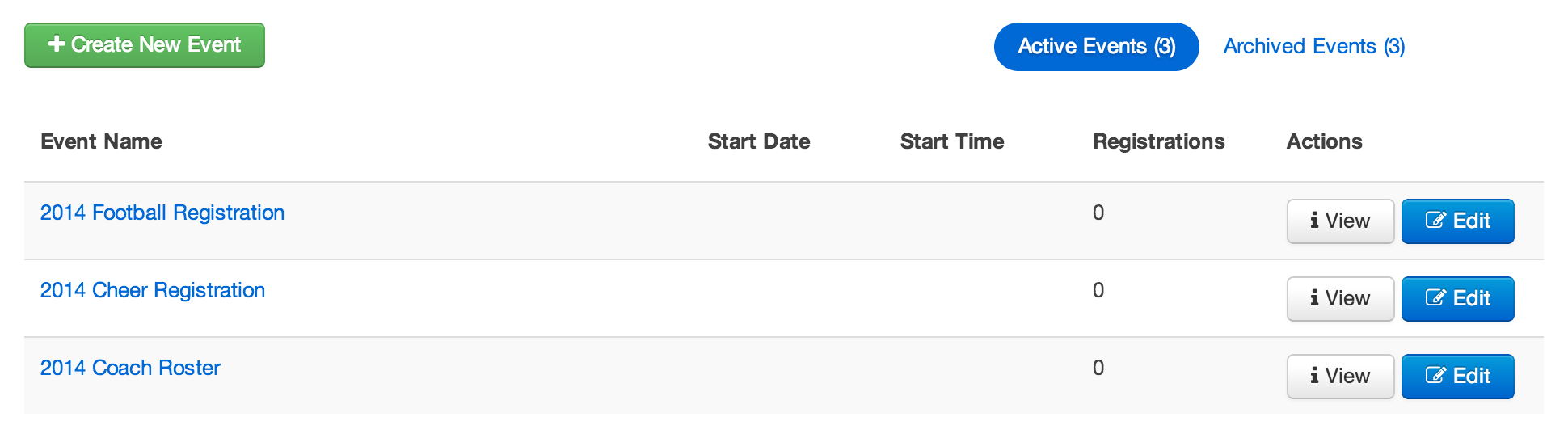Image resolution: width=1568 pixels, height=438 pixels.
Task: Switch to Active Events tab
Action: 1097,47
